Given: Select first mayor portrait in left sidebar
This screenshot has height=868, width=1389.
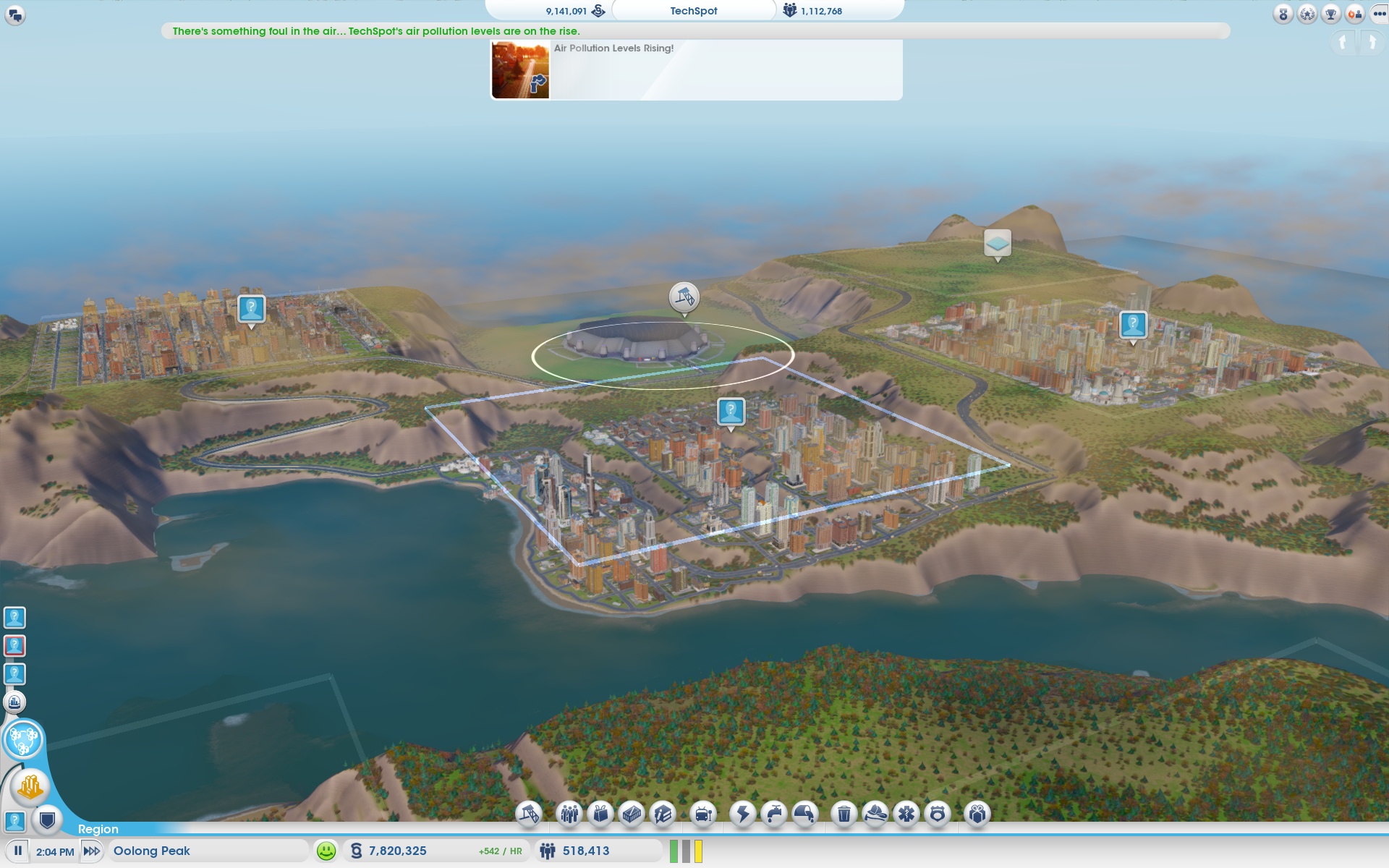Looking at the screenshot, I should click(x=14, y=618).
